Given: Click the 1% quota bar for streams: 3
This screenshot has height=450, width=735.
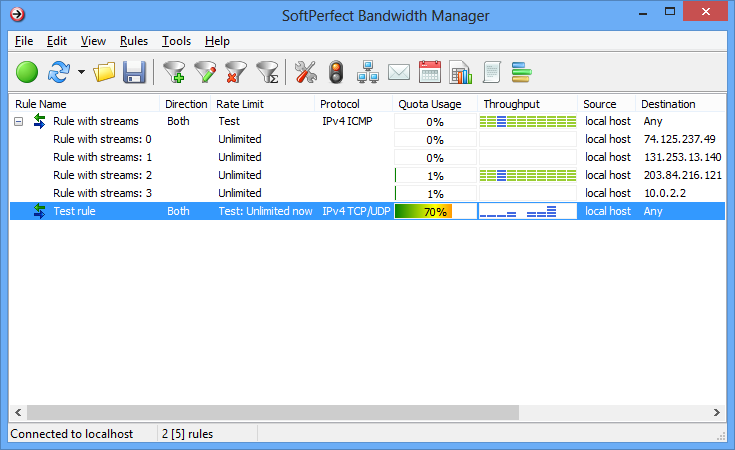Looking at the screenshot, I should 435,193.
